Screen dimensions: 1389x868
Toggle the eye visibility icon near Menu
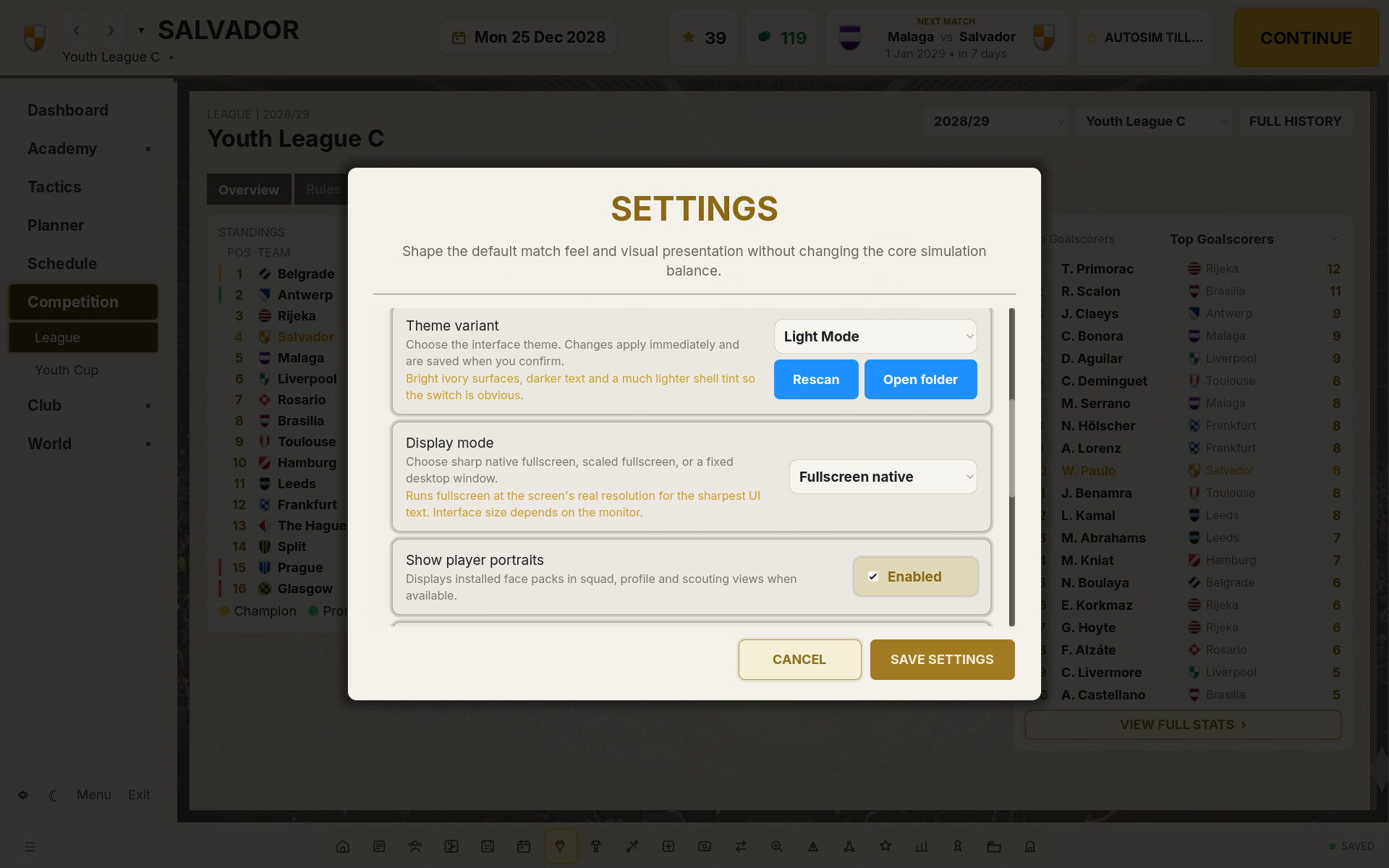[x=23, y=795]
